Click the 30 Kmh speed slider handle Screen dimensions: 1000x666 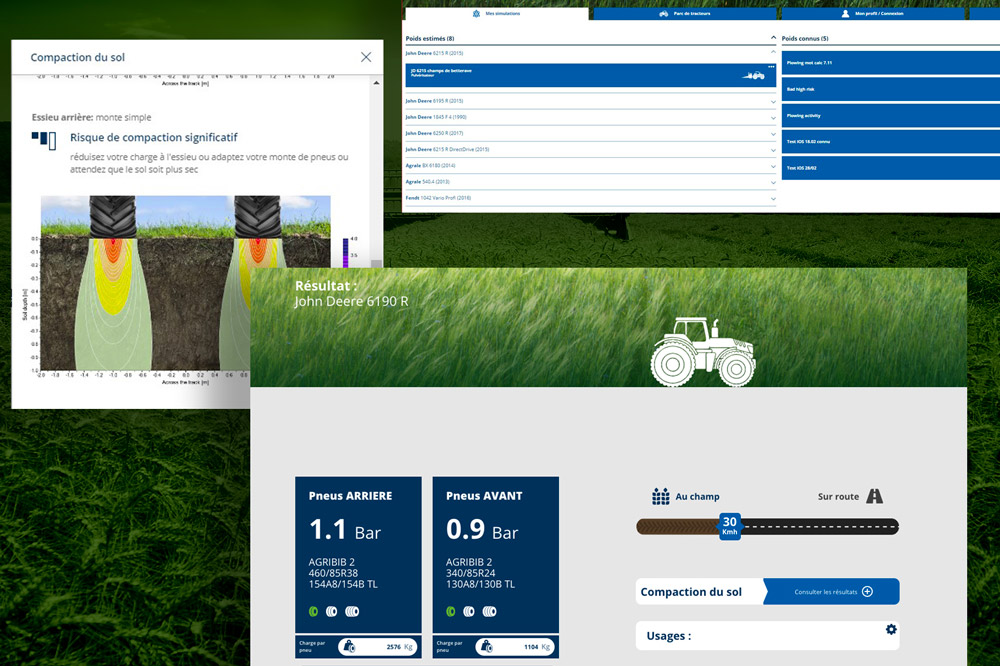tap(730, 526)
